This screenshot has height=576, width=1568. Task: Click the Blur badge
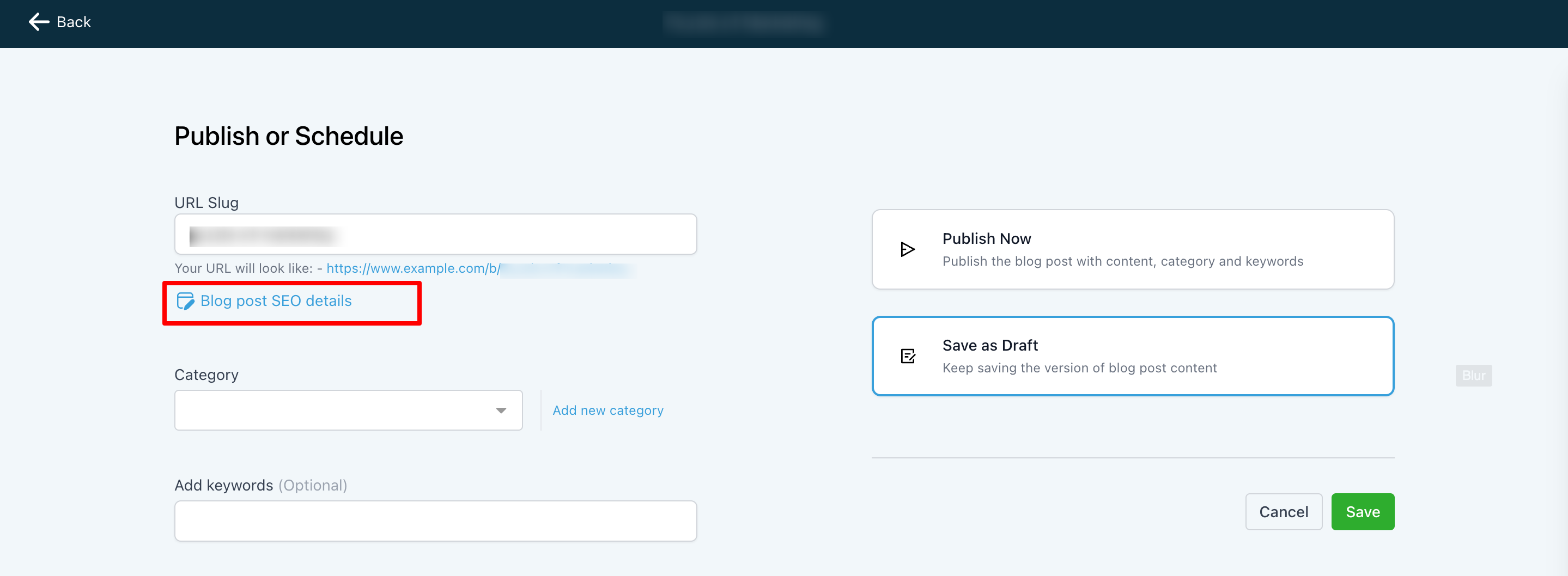point(1473,375)
